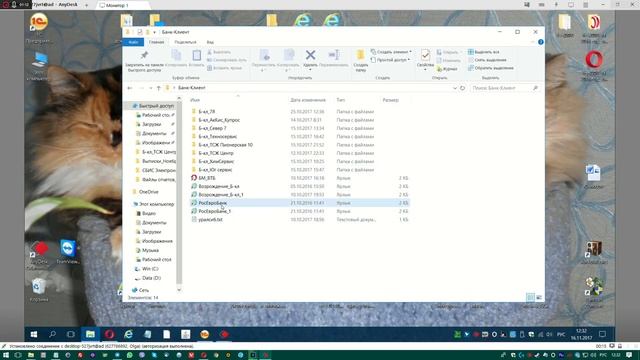Click the Copy (Копировать) ribbon icon
This screenshot has width=640, height=360.
176,55
